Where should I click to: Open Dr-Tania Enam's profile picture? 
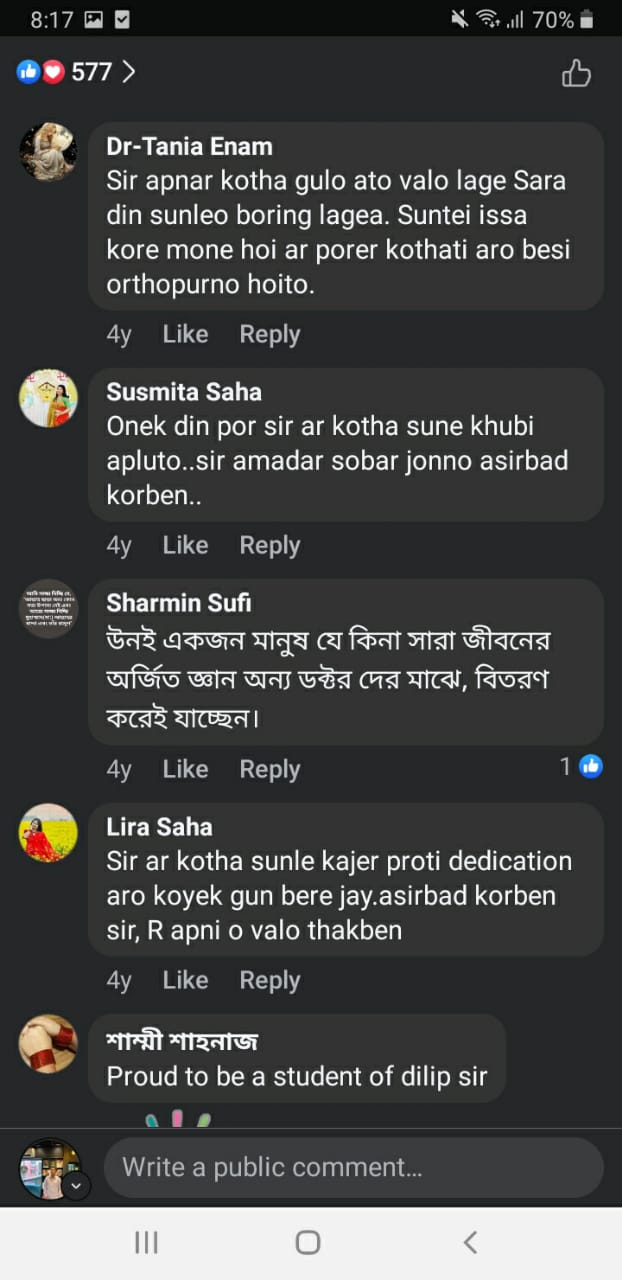click(48, 152)
